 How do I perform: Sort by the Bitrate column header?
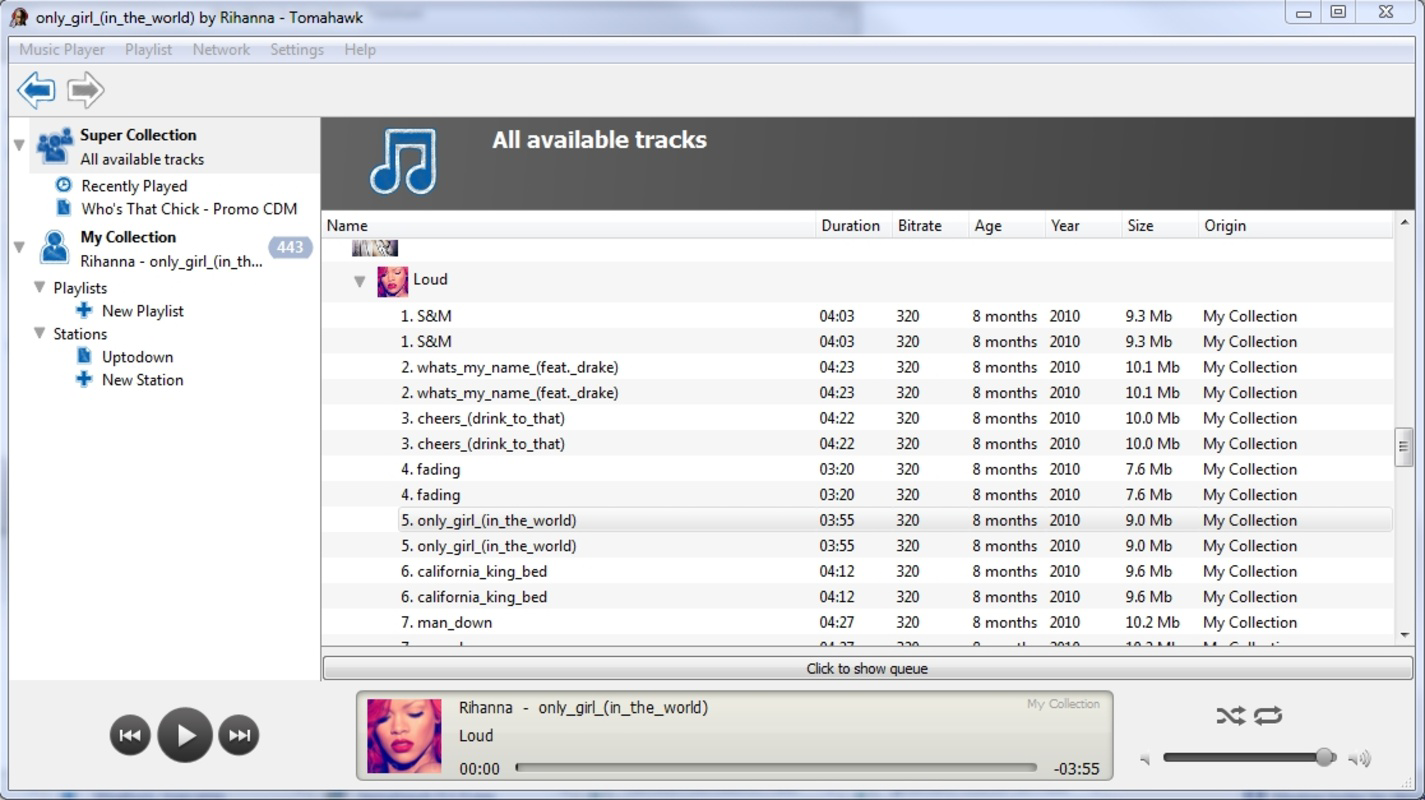(x=930, y=225)
